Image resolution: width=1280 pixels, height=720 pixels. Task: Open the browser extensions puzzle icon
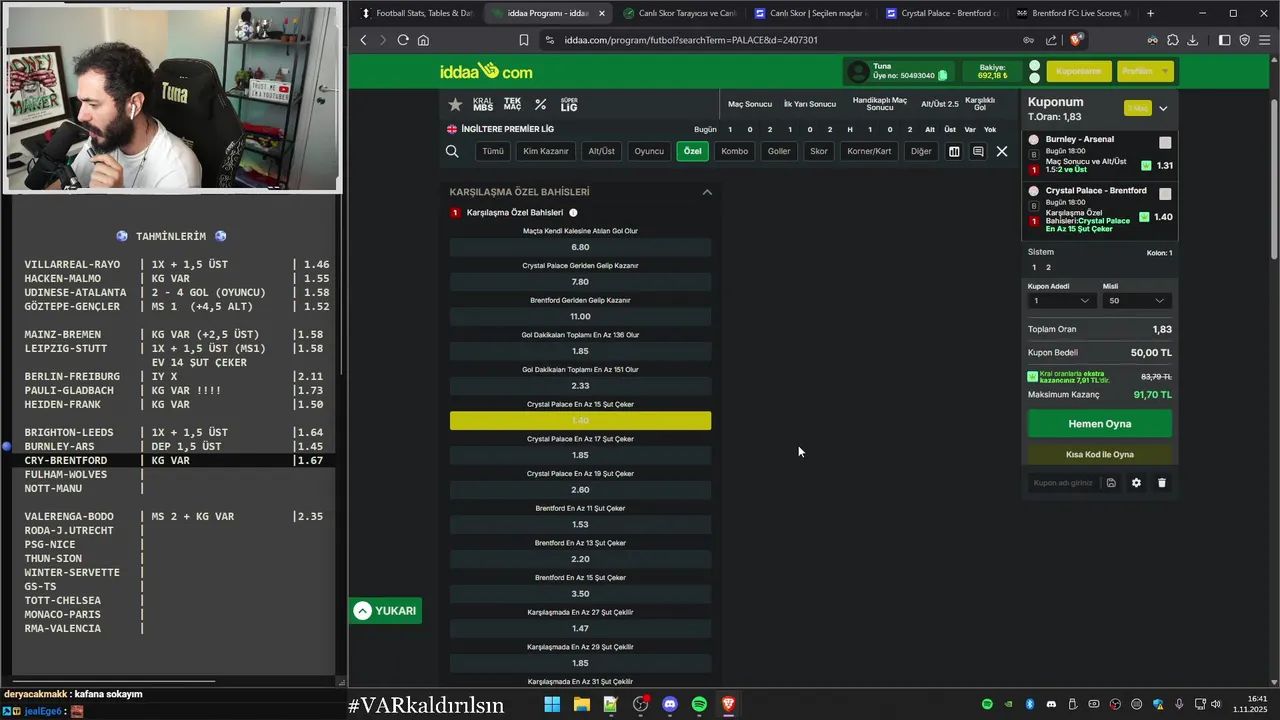coord(1173,40)
